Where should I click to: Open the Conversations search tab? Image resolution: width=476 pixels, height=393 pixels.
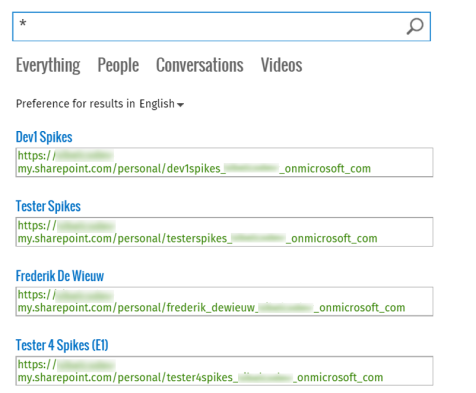click(x=200, y=65)
